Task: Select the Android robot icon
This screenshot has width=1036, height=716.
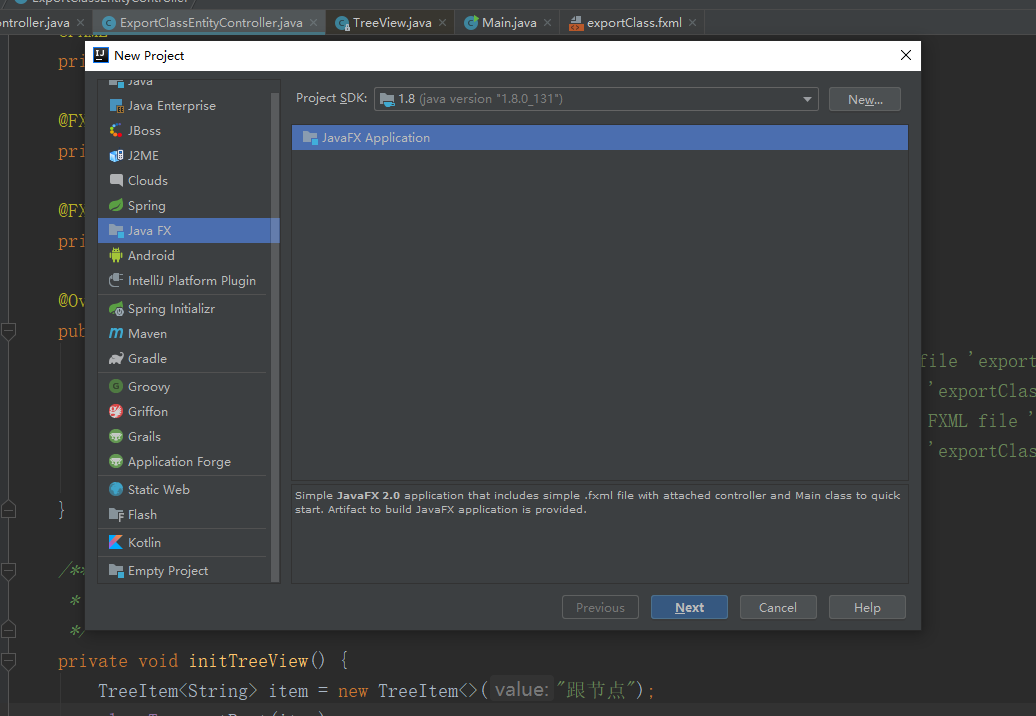Action: click(116, 256)
